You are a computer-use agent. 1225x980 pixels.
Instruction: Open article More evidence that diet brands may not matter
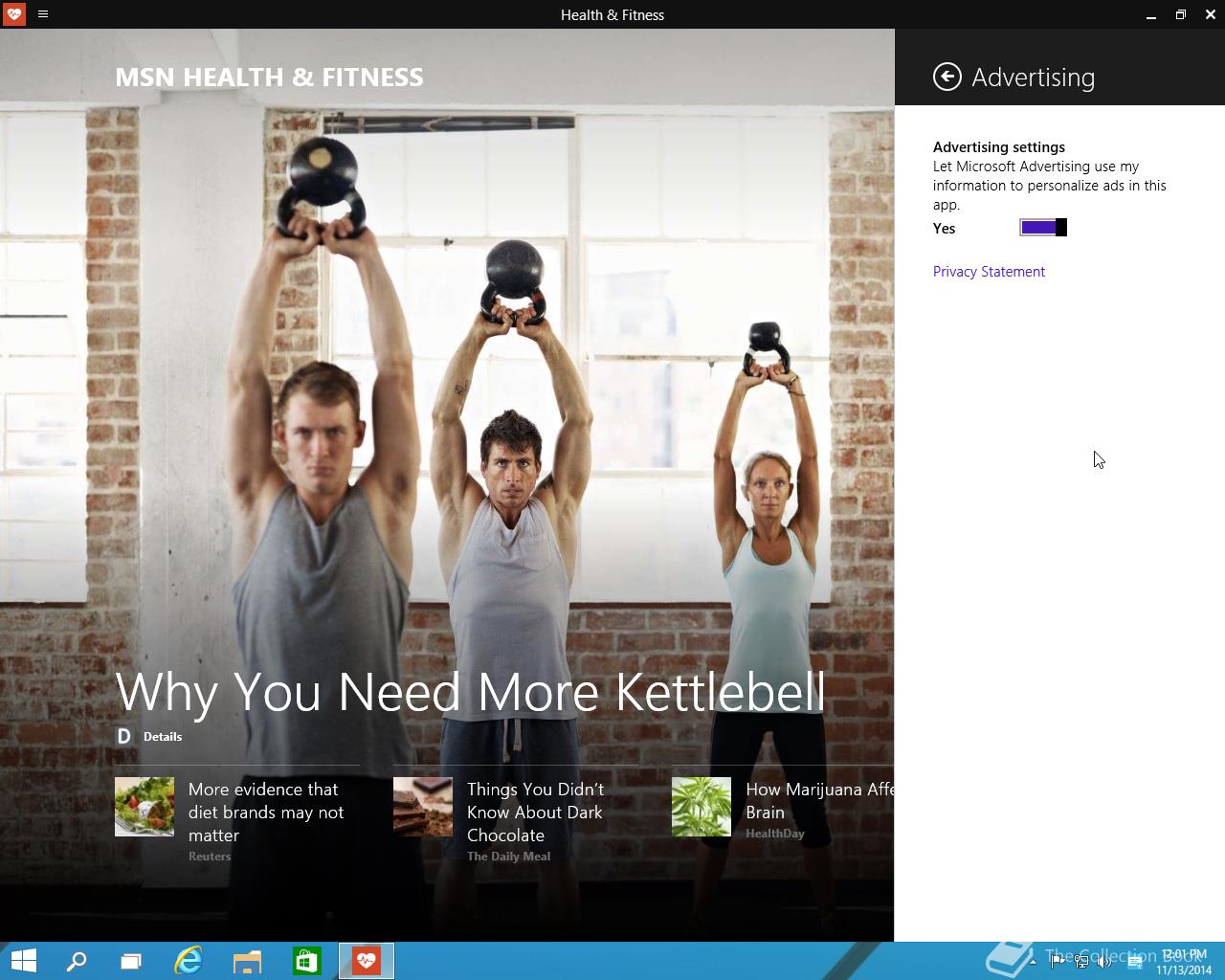coord(266,812)
